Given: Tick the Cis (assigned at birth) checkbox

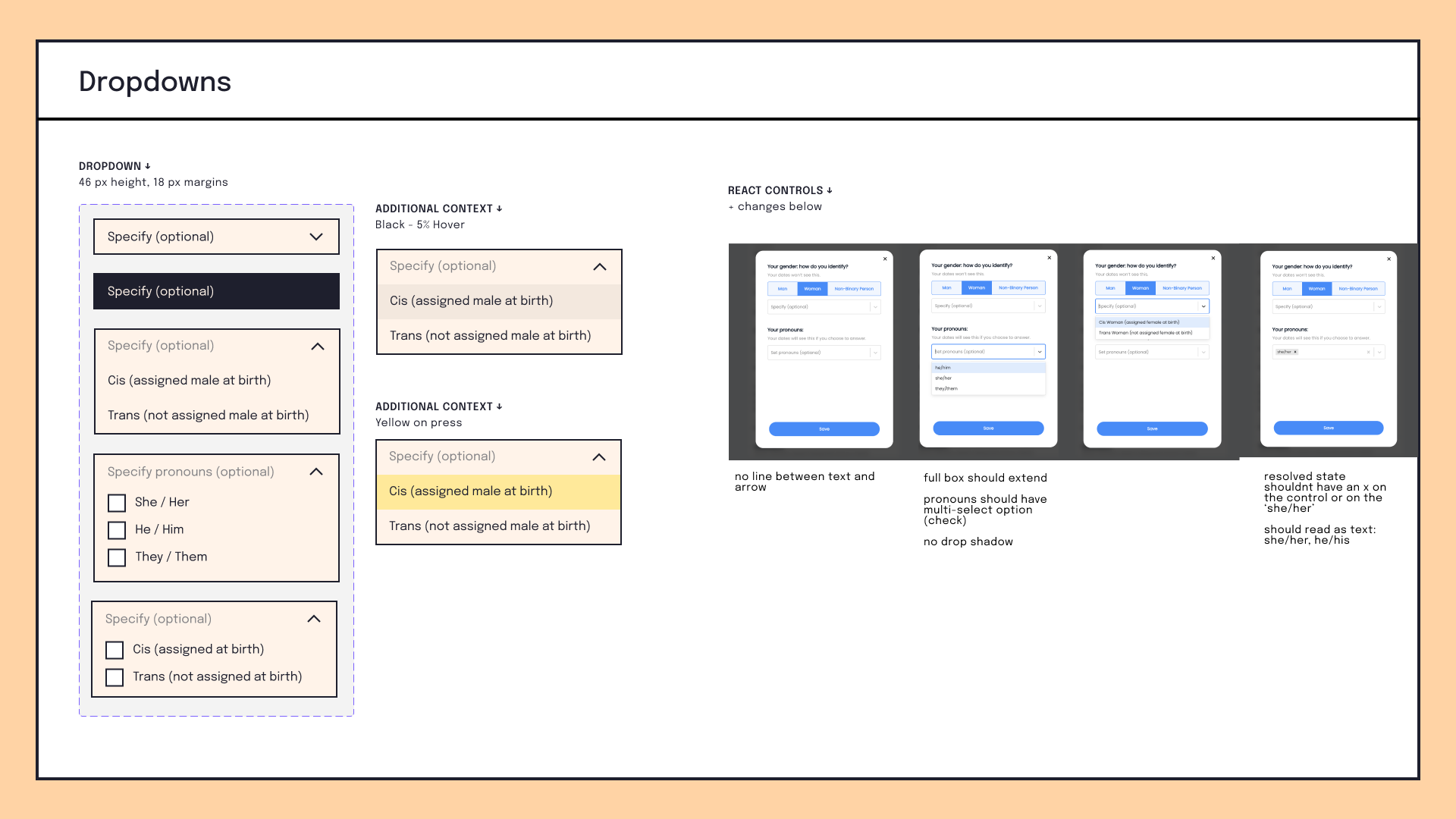Looking at the screenshot, I should pyautogui.click(x=115, y=650).
